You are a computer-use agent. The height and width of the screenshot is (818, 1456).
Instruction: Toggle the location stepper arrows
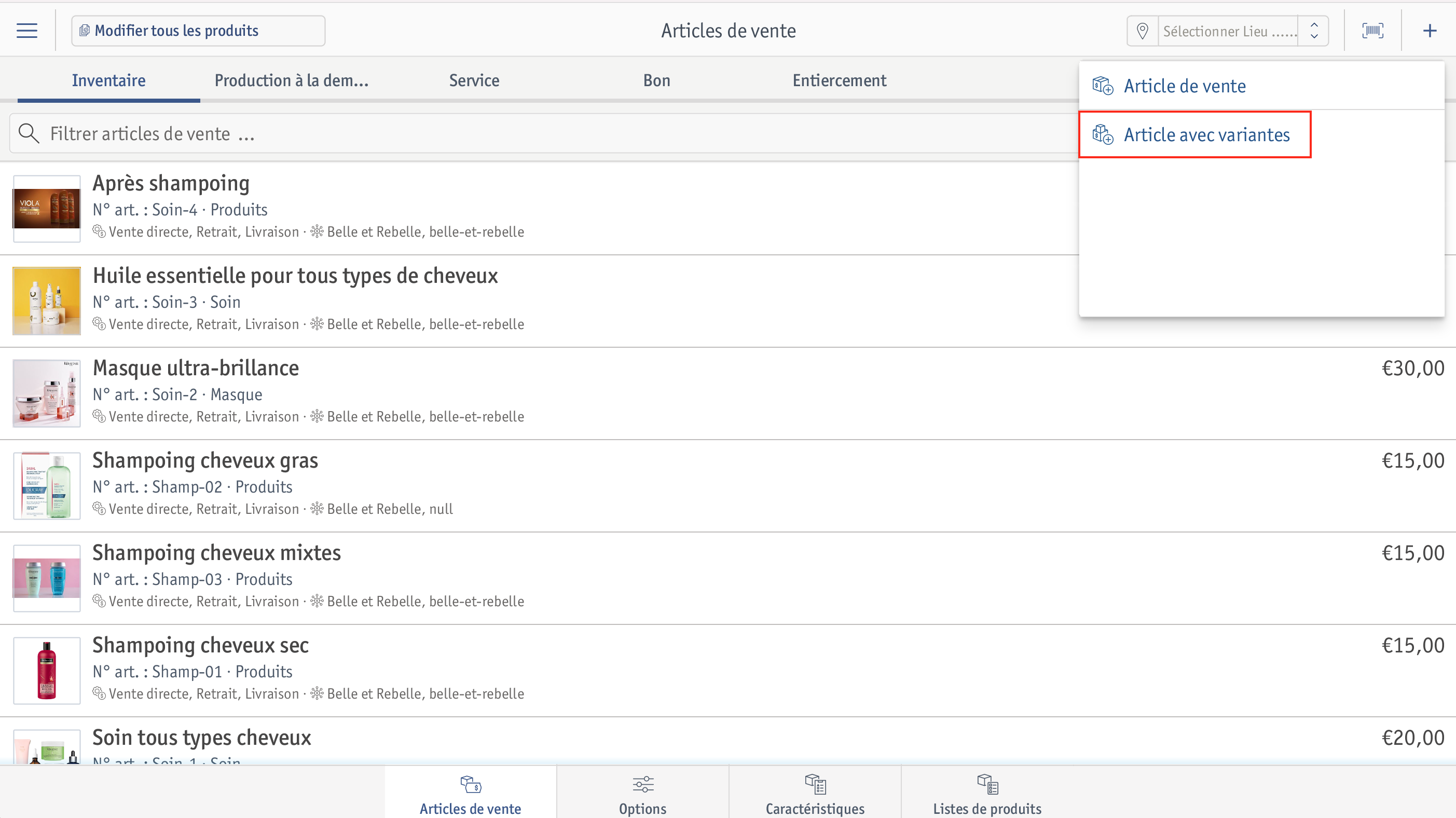(1314, 31)
